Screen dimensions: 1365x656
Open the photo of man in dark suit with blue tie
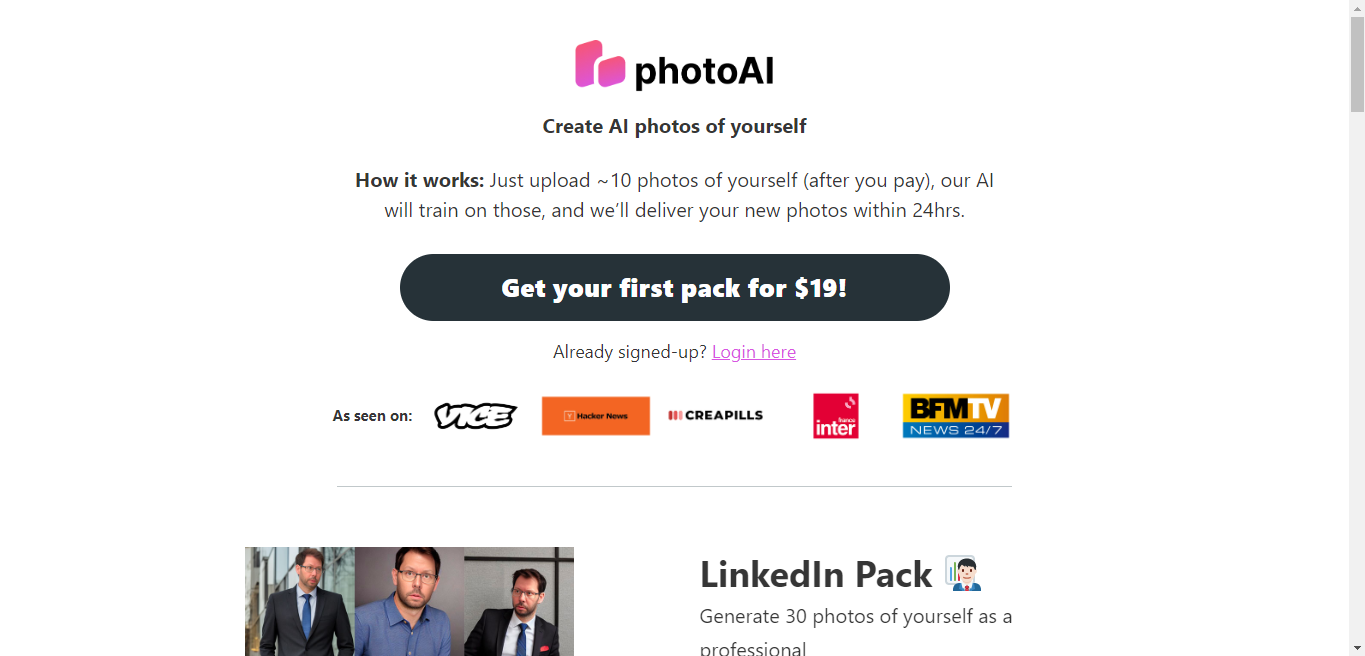tap(300, 601)
